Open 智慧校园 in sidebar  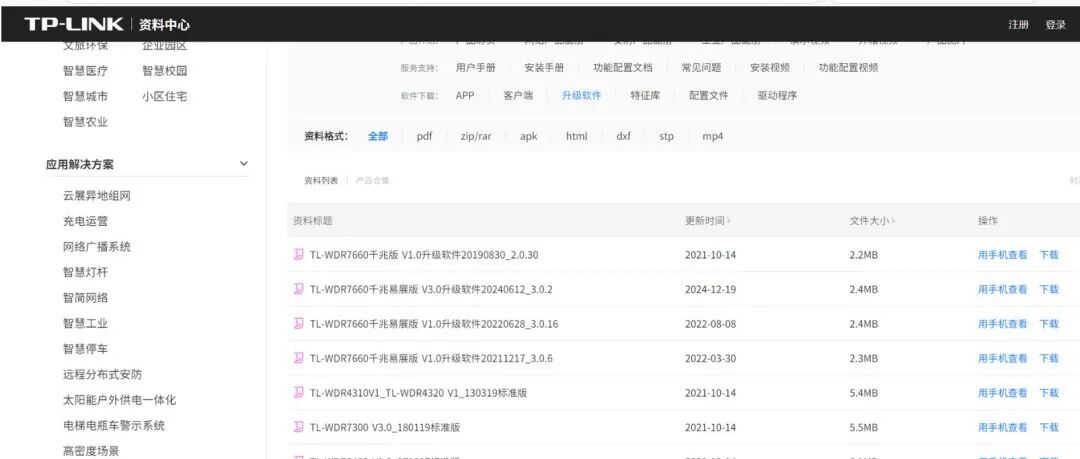(x=165, y=70)
